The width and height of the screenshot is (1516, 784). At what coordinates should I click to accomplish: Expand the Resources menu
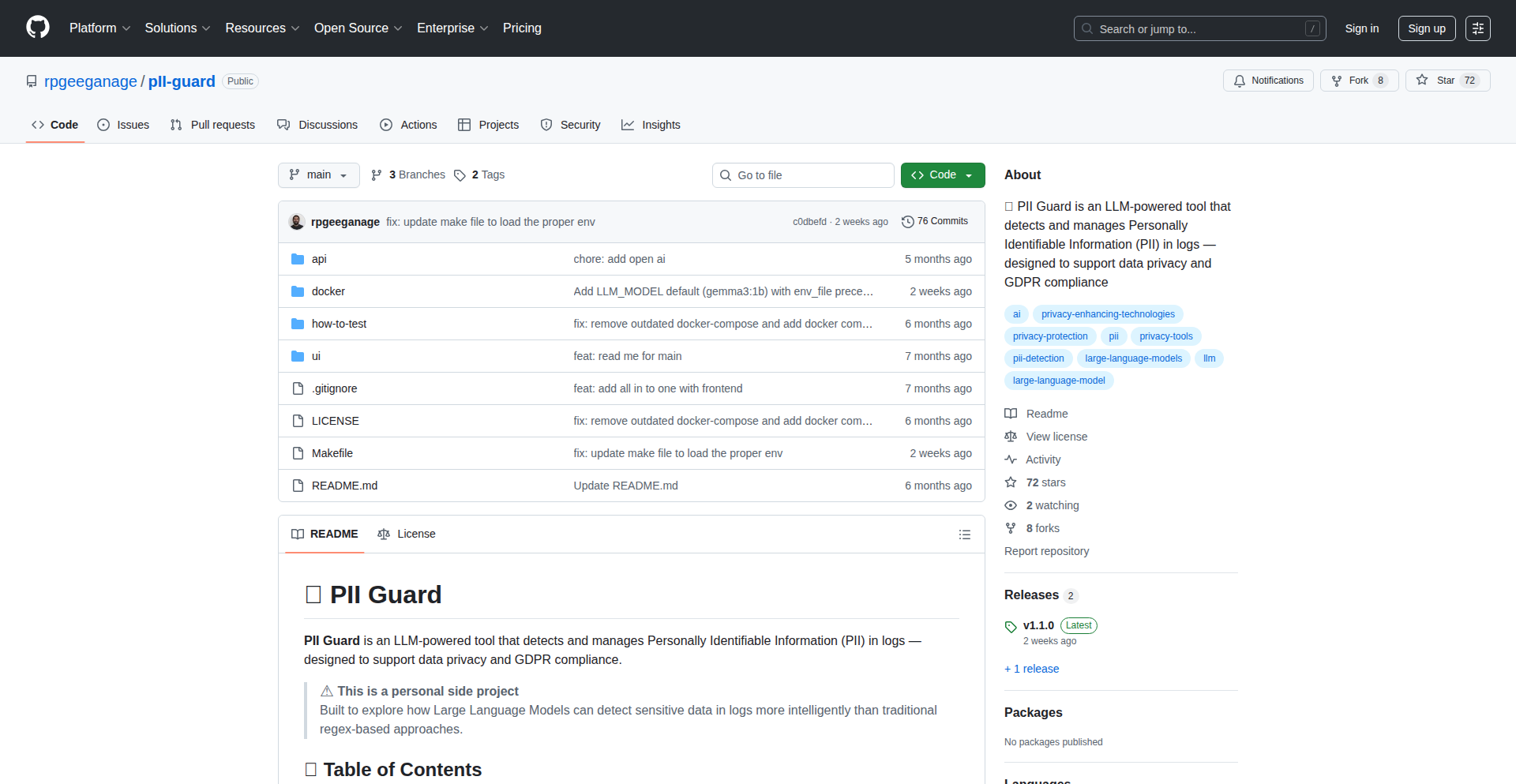(x=262, y=28)
